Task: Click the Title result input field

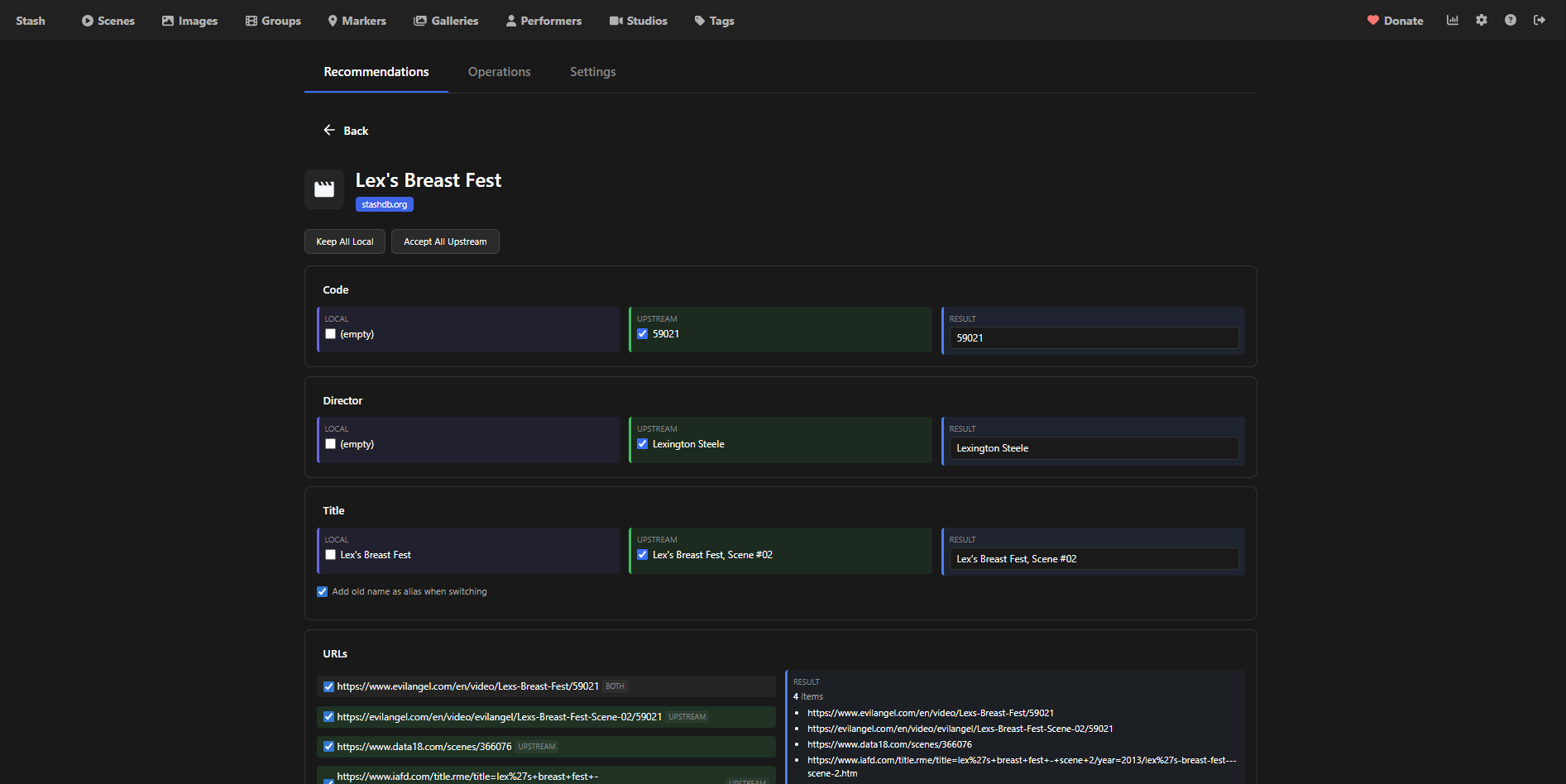Action: (1093, 559)
